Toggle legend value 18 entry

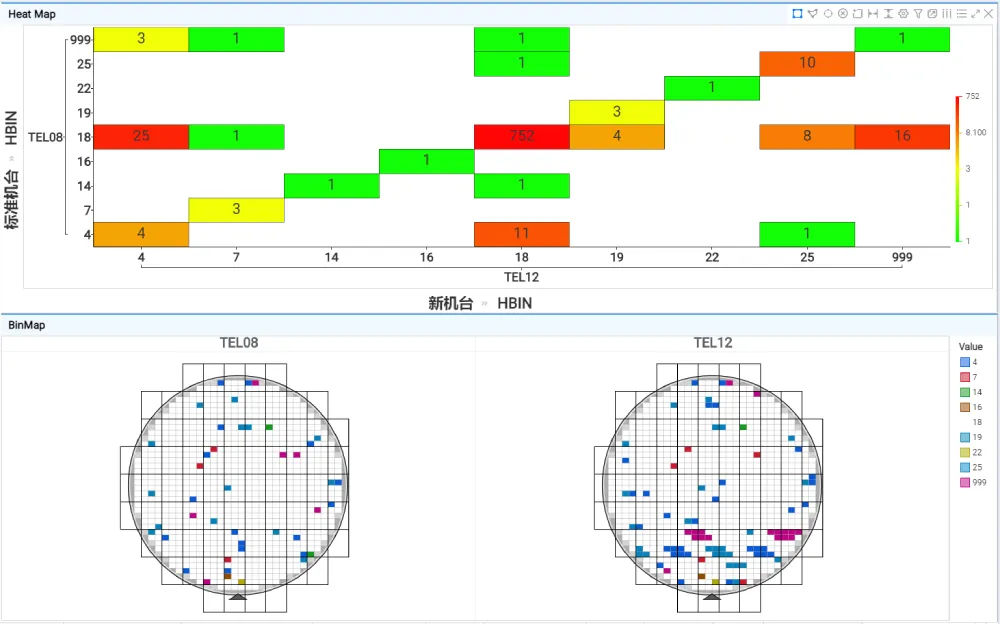pyautogui.click(x=976, y=422)
